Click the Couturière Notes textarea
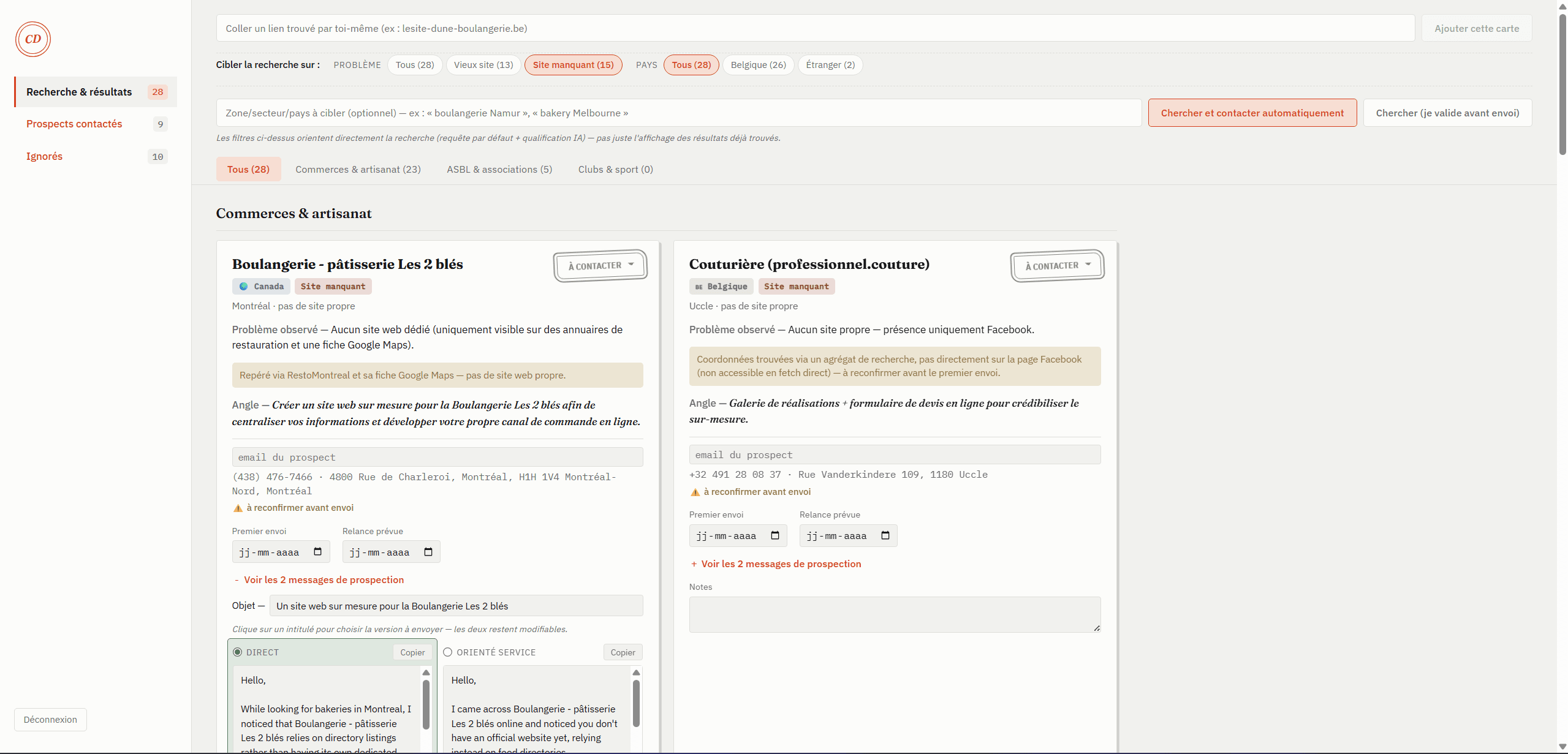 [x=895, y=614]
